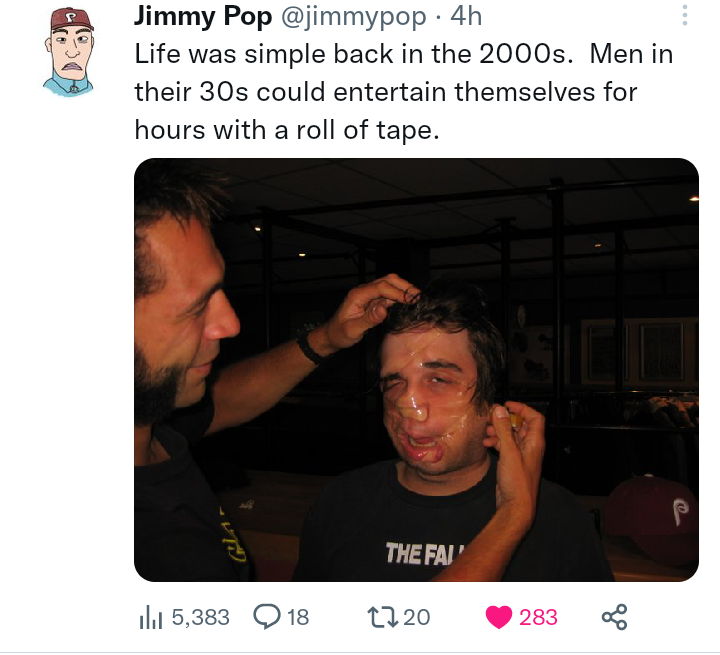Open the three-dot More options menu
Image resolution: width=720 pixels, height=655 pixels.
tap(684, 17)
